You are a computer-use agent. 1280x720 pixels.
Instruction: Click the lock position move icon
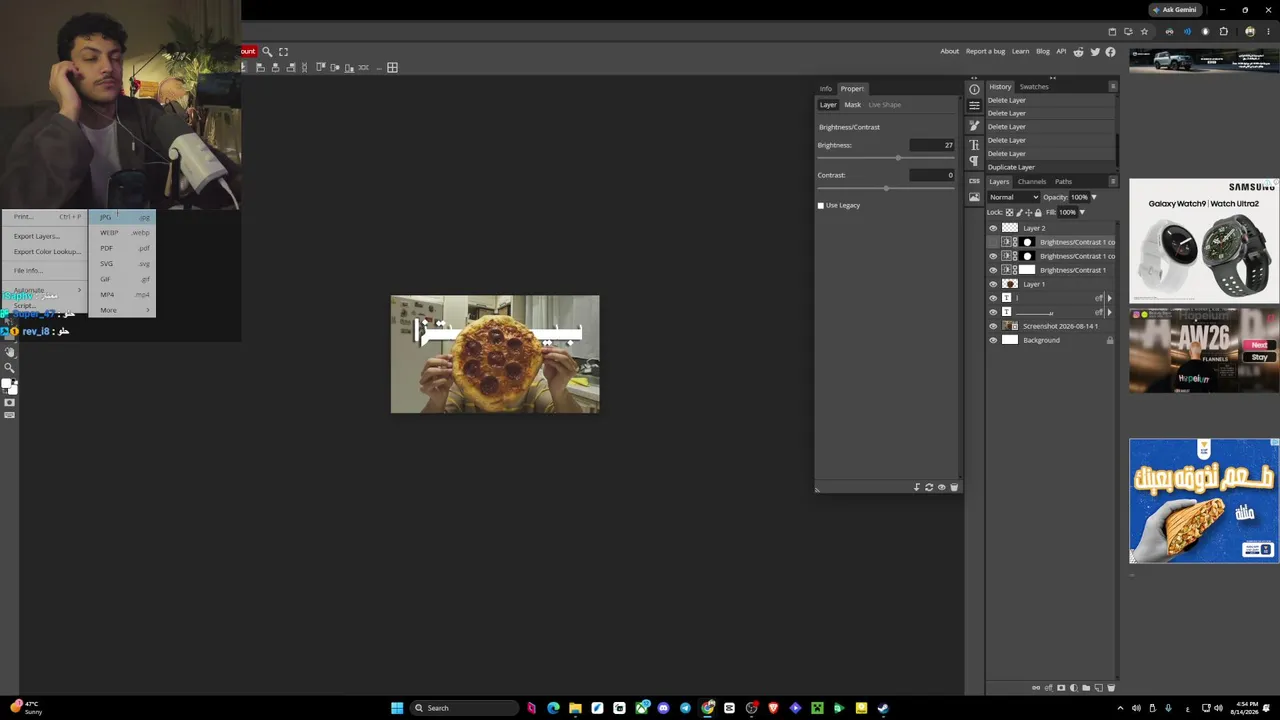[1028, 212]
